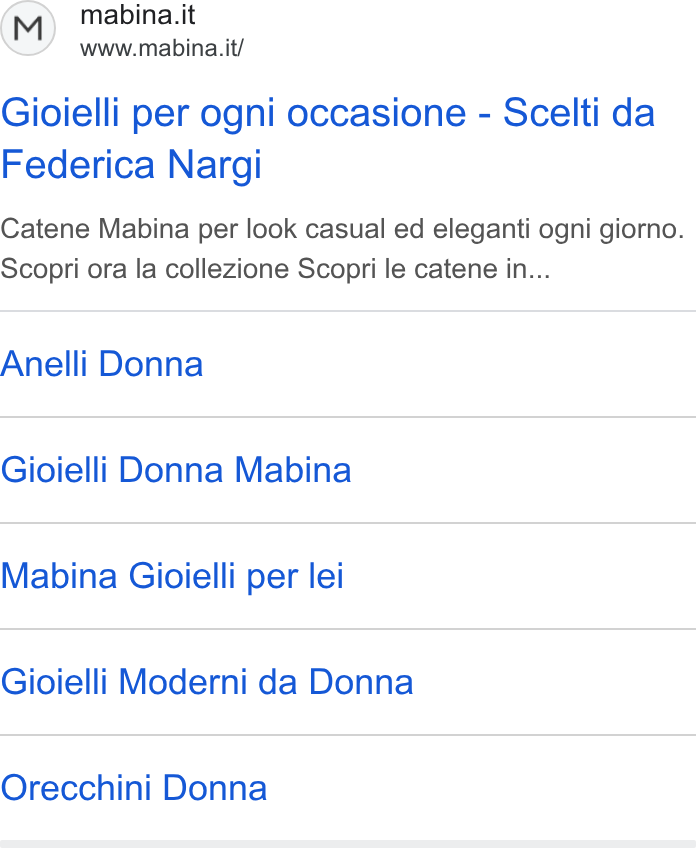Click the 'Scopri ora la collezione' snippet text
This screenshot has width=696, height=848.
144,269
